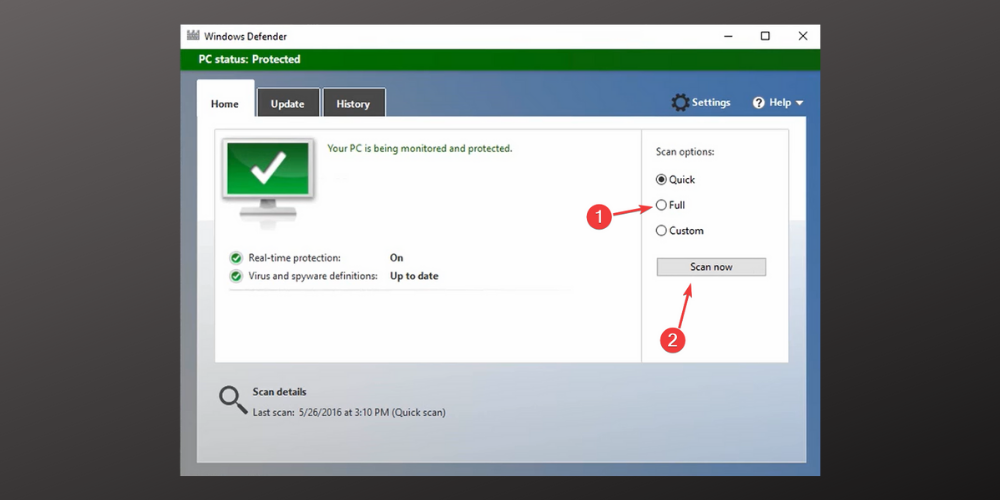Maximize the Windows Defender window
1000x500 pixels.
click(765, 36)
